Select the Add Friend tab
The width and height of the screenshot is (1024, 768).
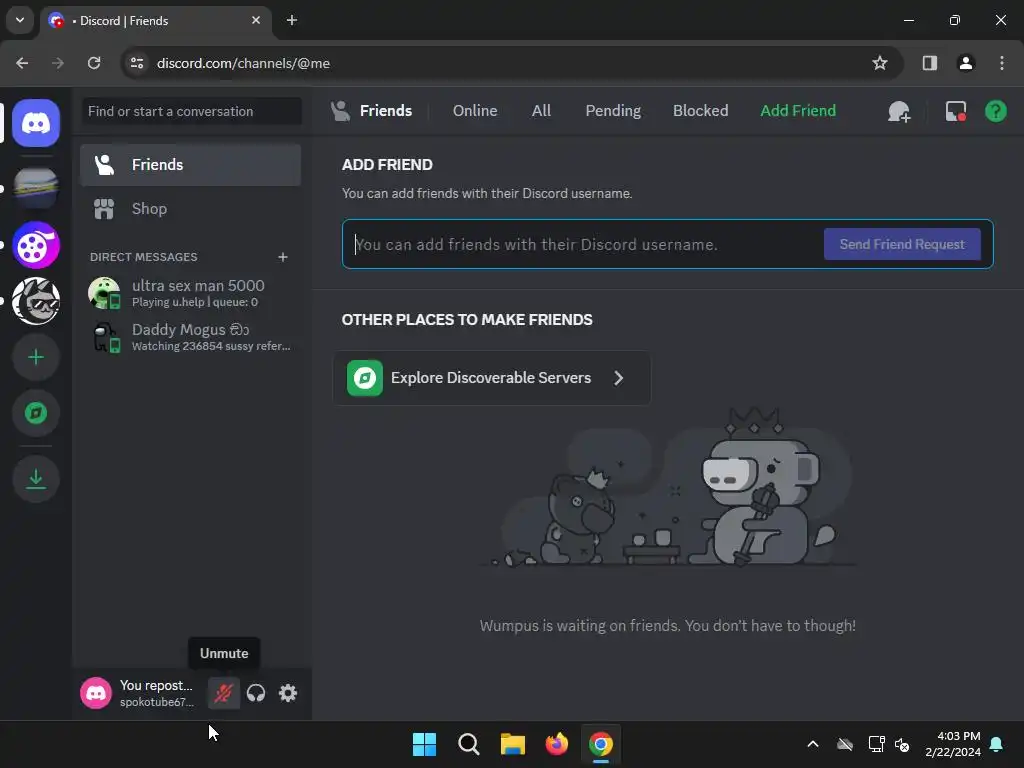tap(797, 111)
